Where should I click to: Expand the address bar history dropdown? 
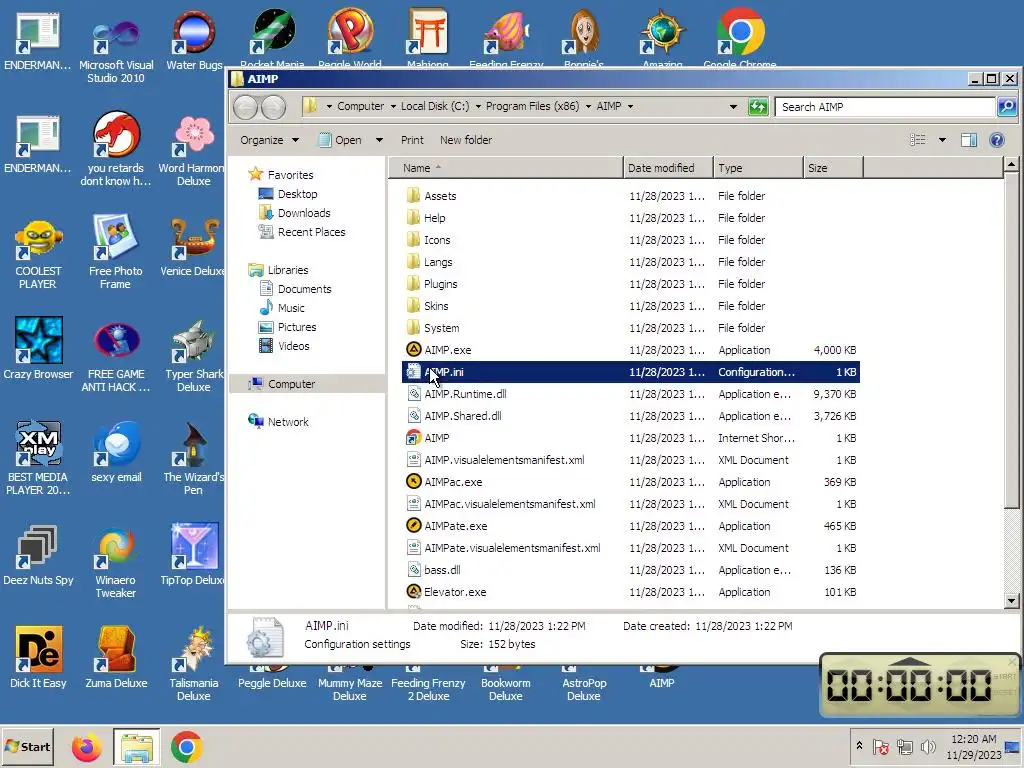click(733, 106)
